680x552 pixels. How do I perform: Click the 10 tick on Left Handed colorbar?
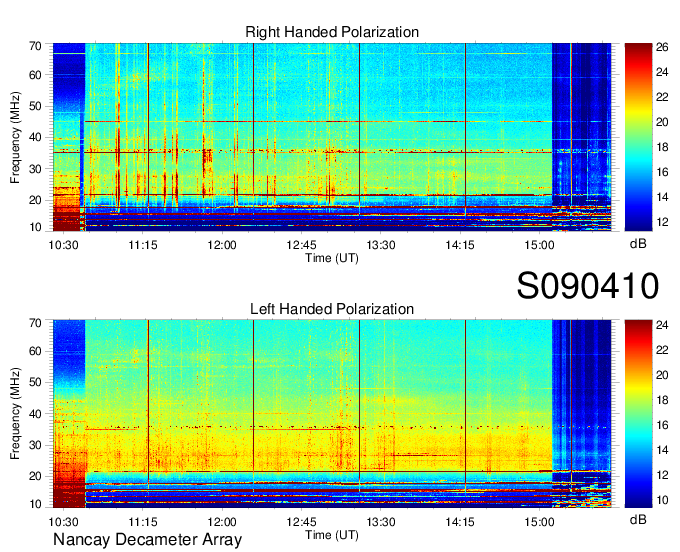pyautogui.click(x=662, y=500)
